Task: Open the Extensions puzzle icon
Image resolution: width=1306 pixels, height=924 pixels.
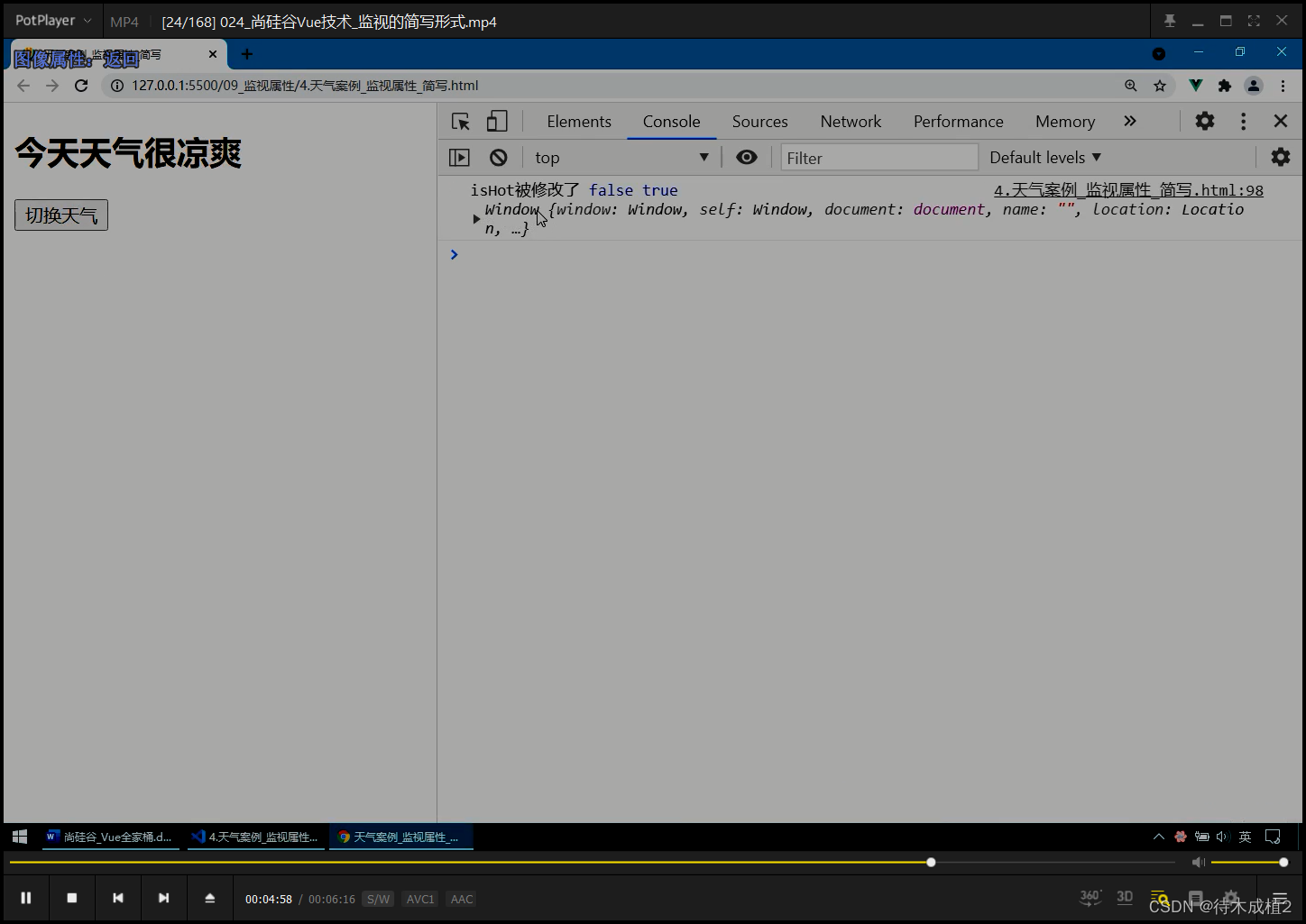Action: pos(1224,86)
